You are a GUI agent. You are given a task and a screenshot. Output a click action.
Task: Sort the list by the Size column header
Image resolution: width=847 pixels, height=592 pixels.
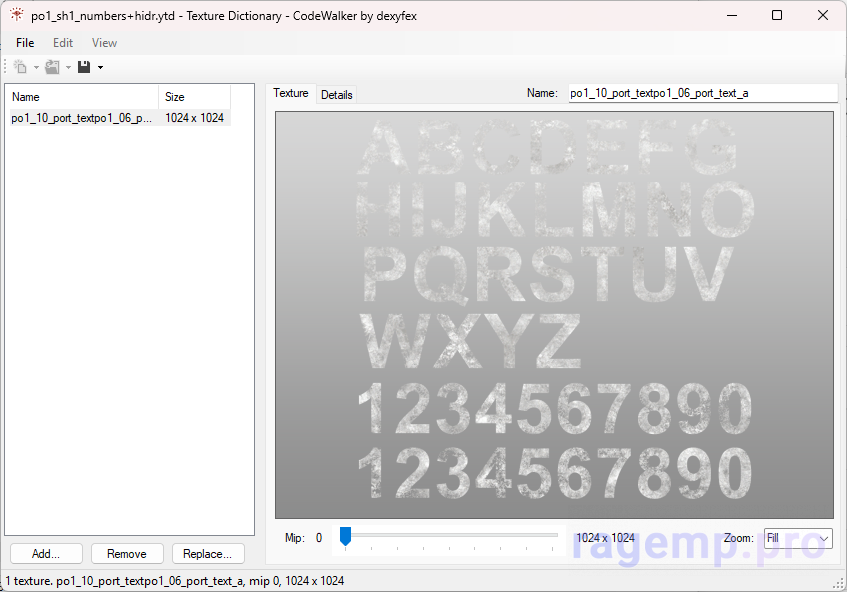click(x=194, y=97)
